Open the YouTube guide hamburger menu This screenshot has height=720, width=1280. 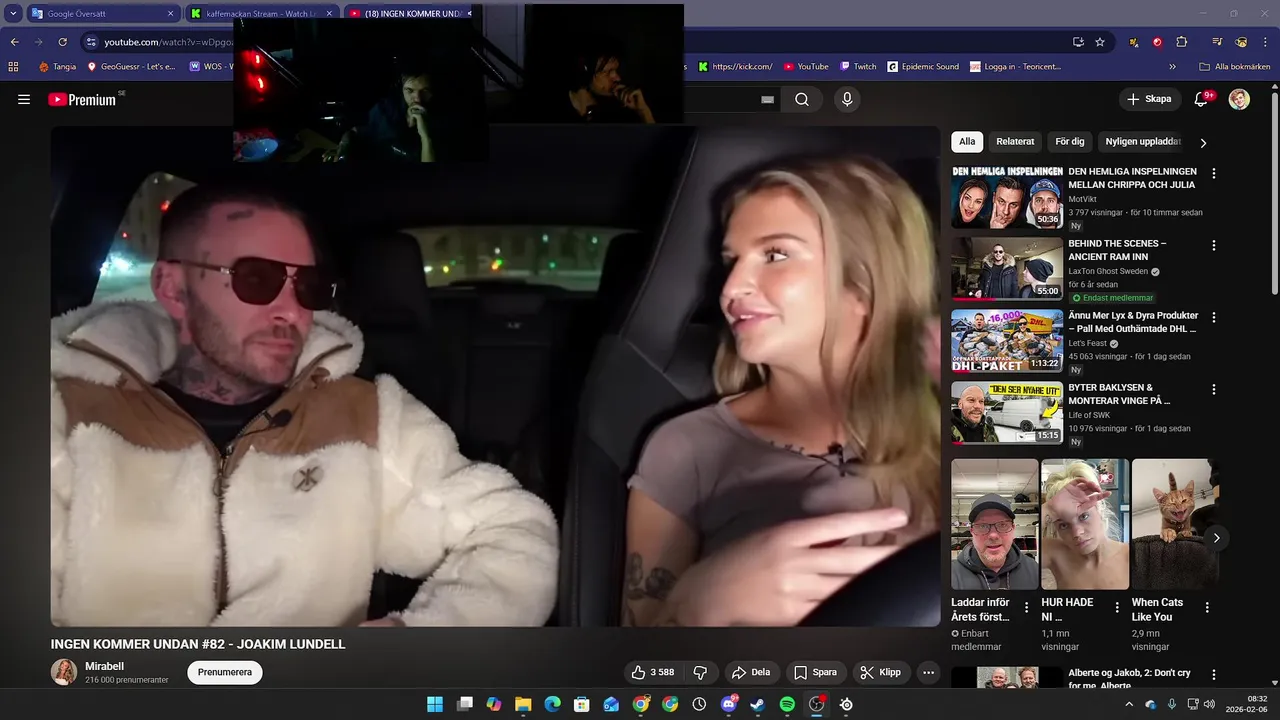24,99
